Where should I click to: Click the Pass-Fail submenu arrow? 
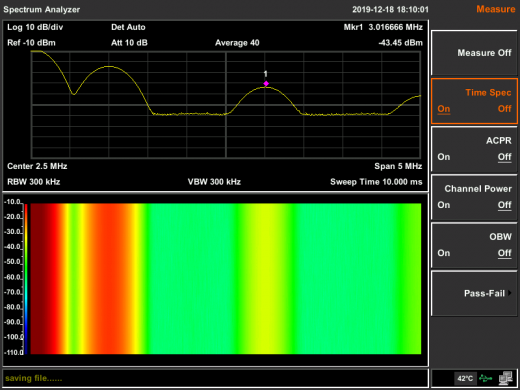pyautogui.click(x=509, y=293)
